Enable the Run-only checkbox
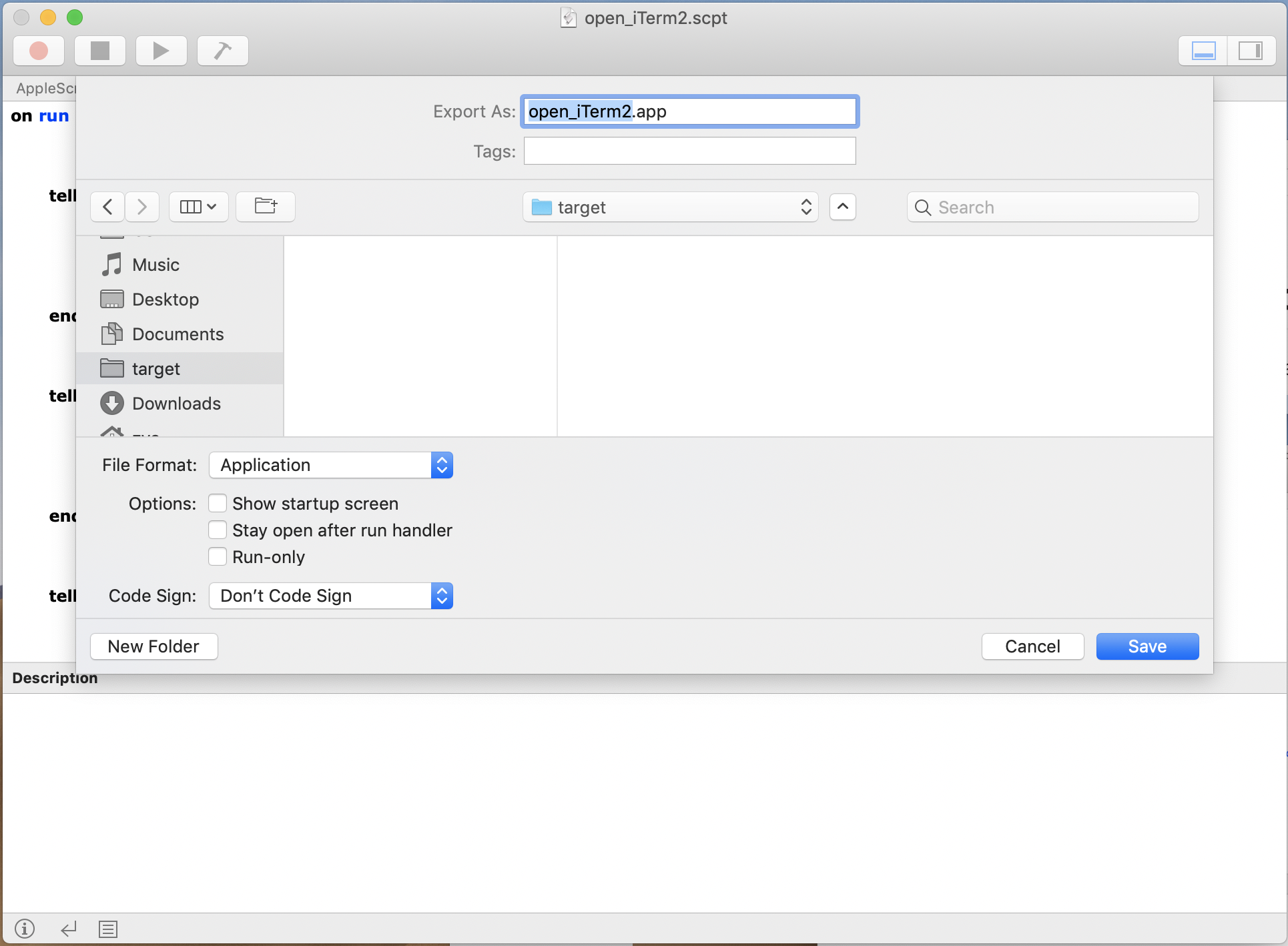Viewport: 1288px width, 946px height. (x=218, y=556)
